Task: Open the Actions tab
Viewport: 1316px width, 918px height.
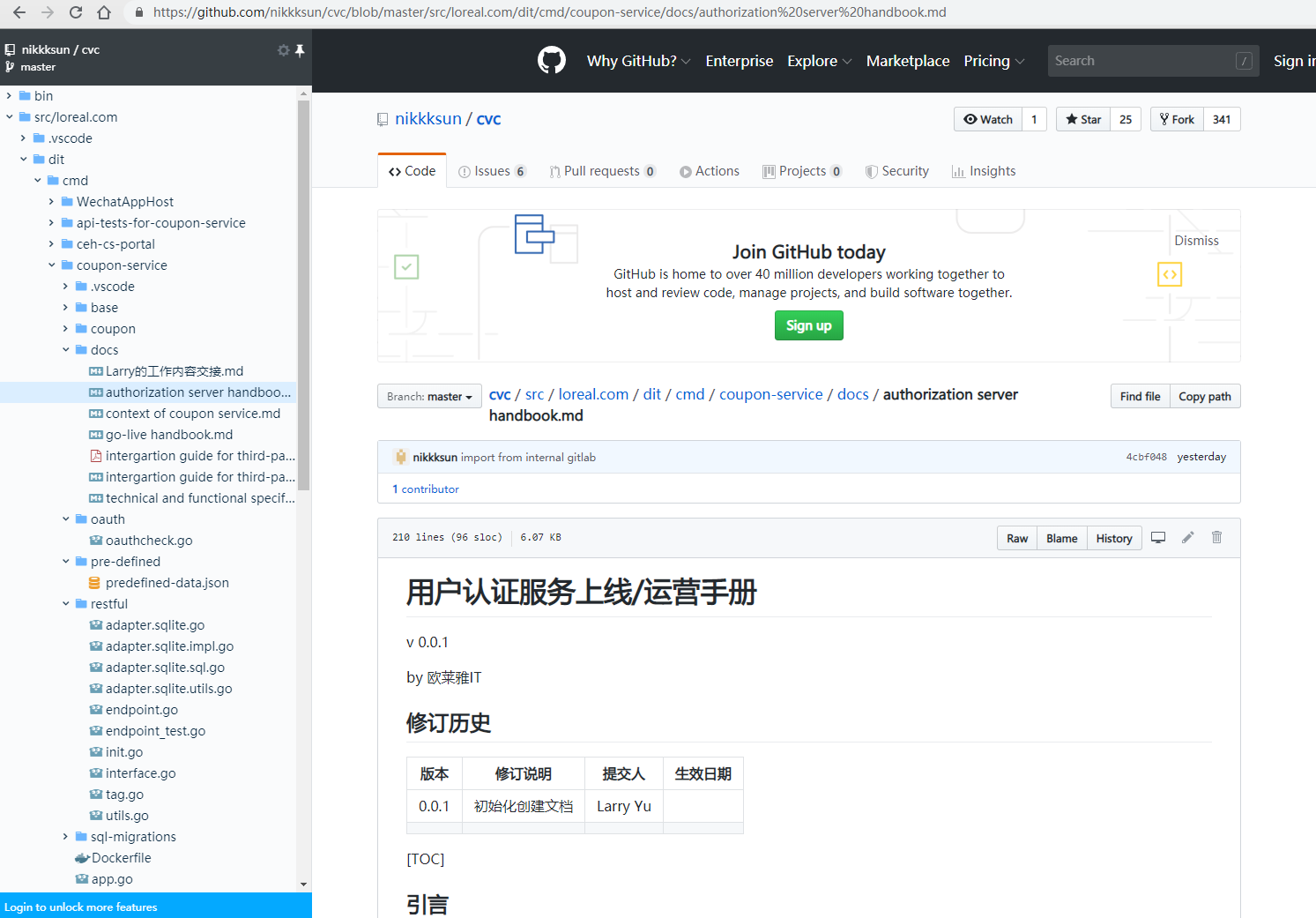Action: pos(710,171)
